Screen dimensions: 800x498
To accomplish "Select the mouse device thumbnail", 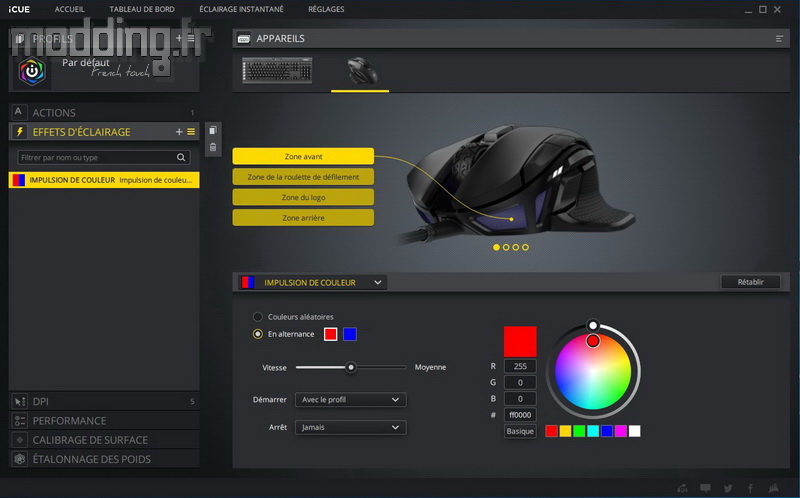I will coord(361,70).
